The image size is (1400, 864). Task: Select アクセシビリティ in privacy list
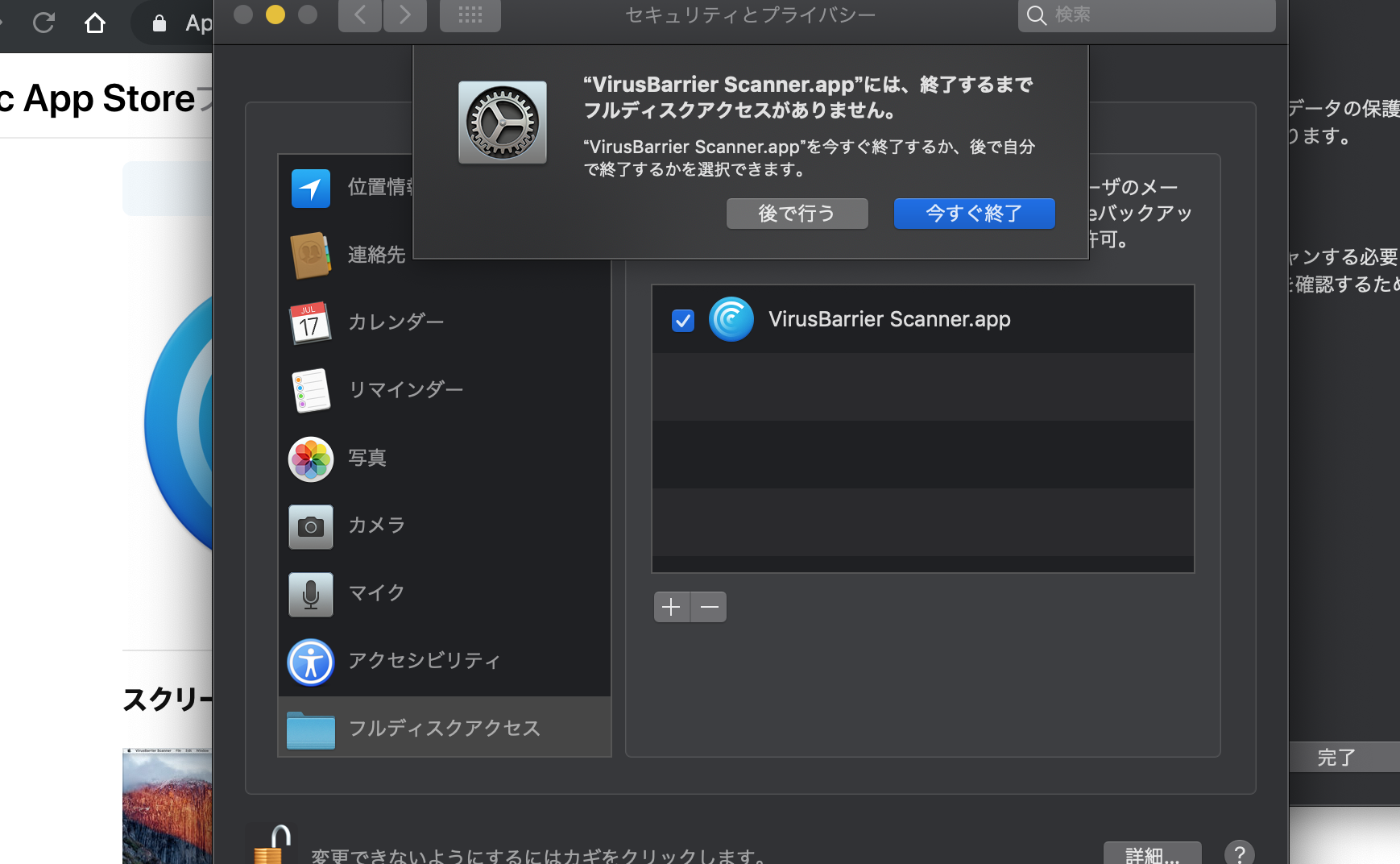click(425, 661)
